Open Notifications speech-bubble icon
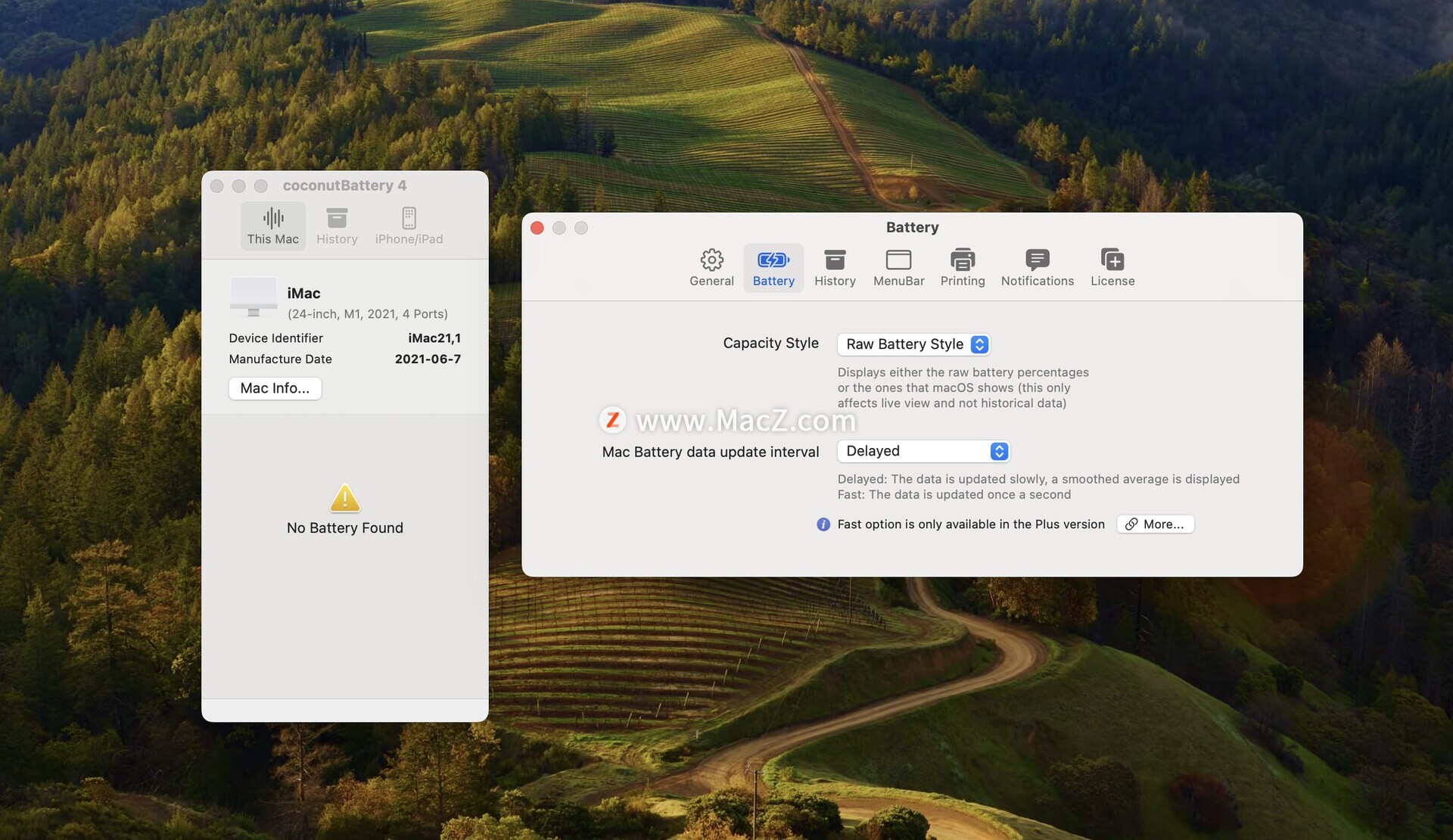The width and height of the screenshot is (1453, 840). point(1037,260)
